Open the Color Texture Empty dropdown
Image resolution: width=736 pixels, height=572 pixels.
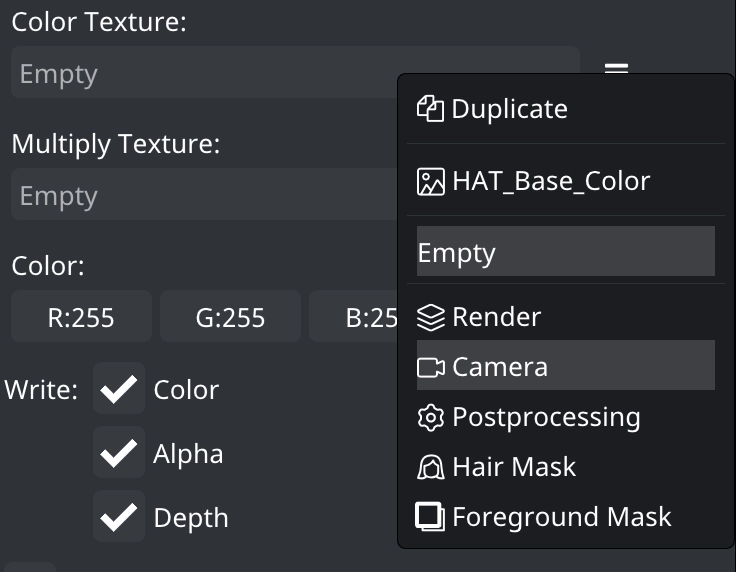point(204,72)
